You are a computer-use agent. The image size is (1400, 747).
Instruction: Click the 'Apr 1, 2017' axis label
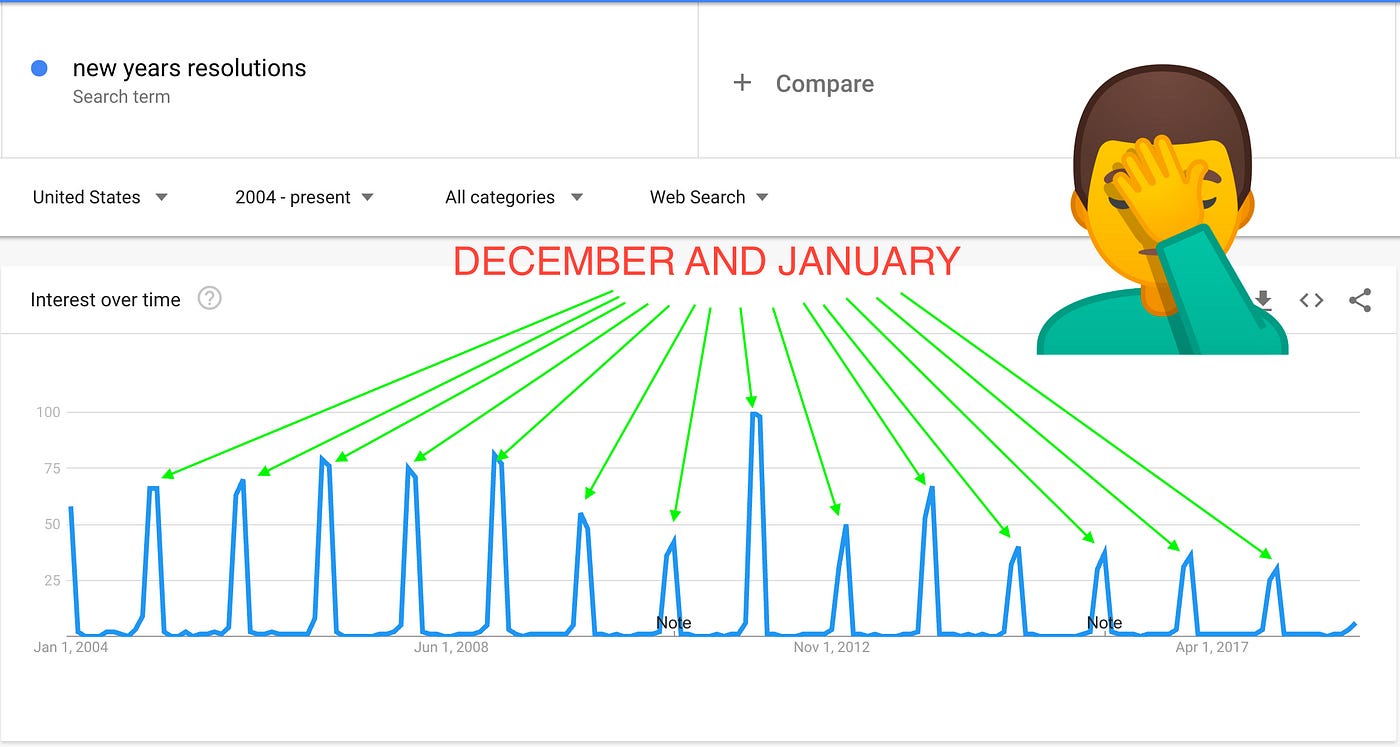pos(1212,647)
